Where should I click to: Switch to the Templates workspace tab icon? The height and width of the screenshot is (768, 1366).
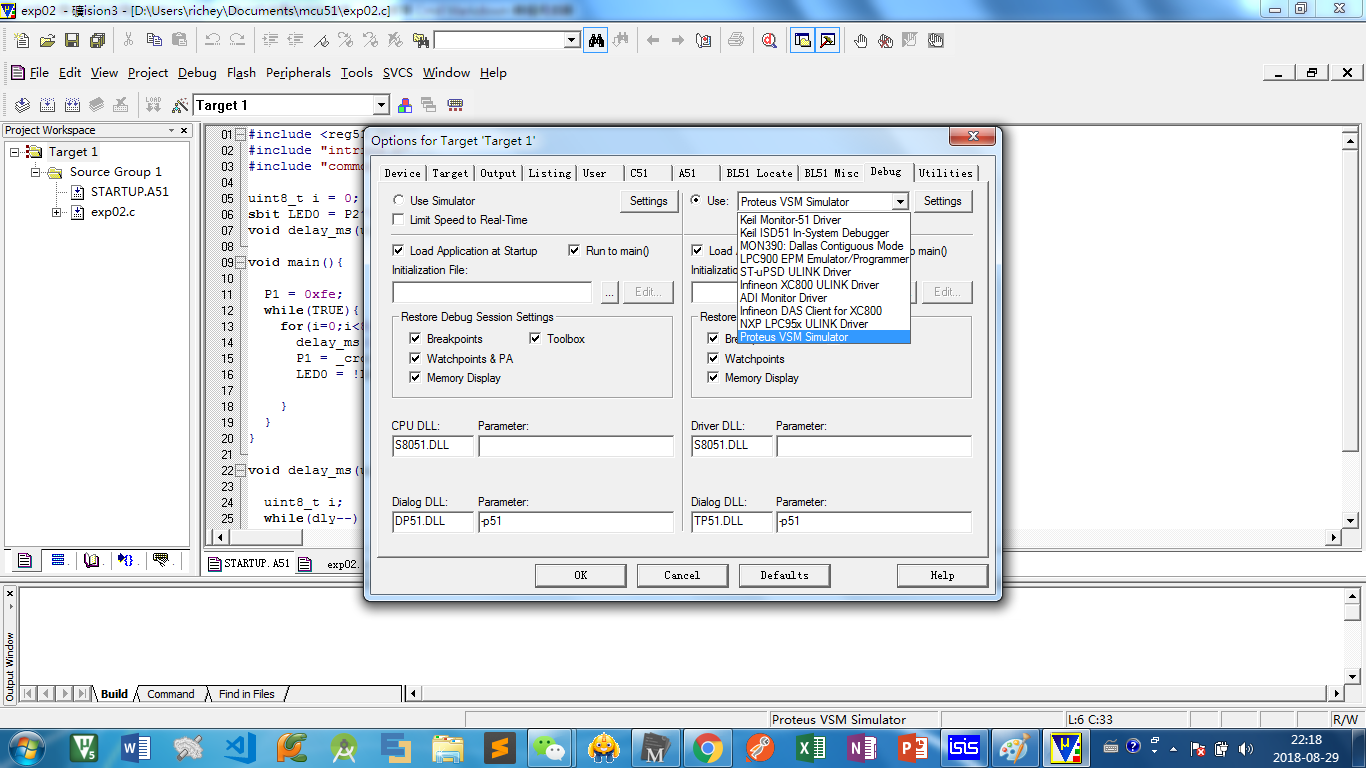click(160, 560)
